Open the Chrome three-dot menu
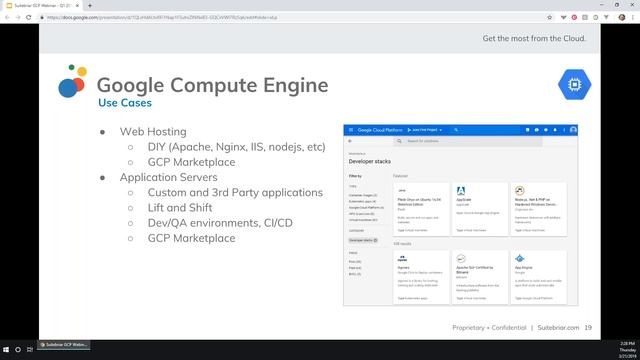Viewport: 640px width, 360px height. 633,18
